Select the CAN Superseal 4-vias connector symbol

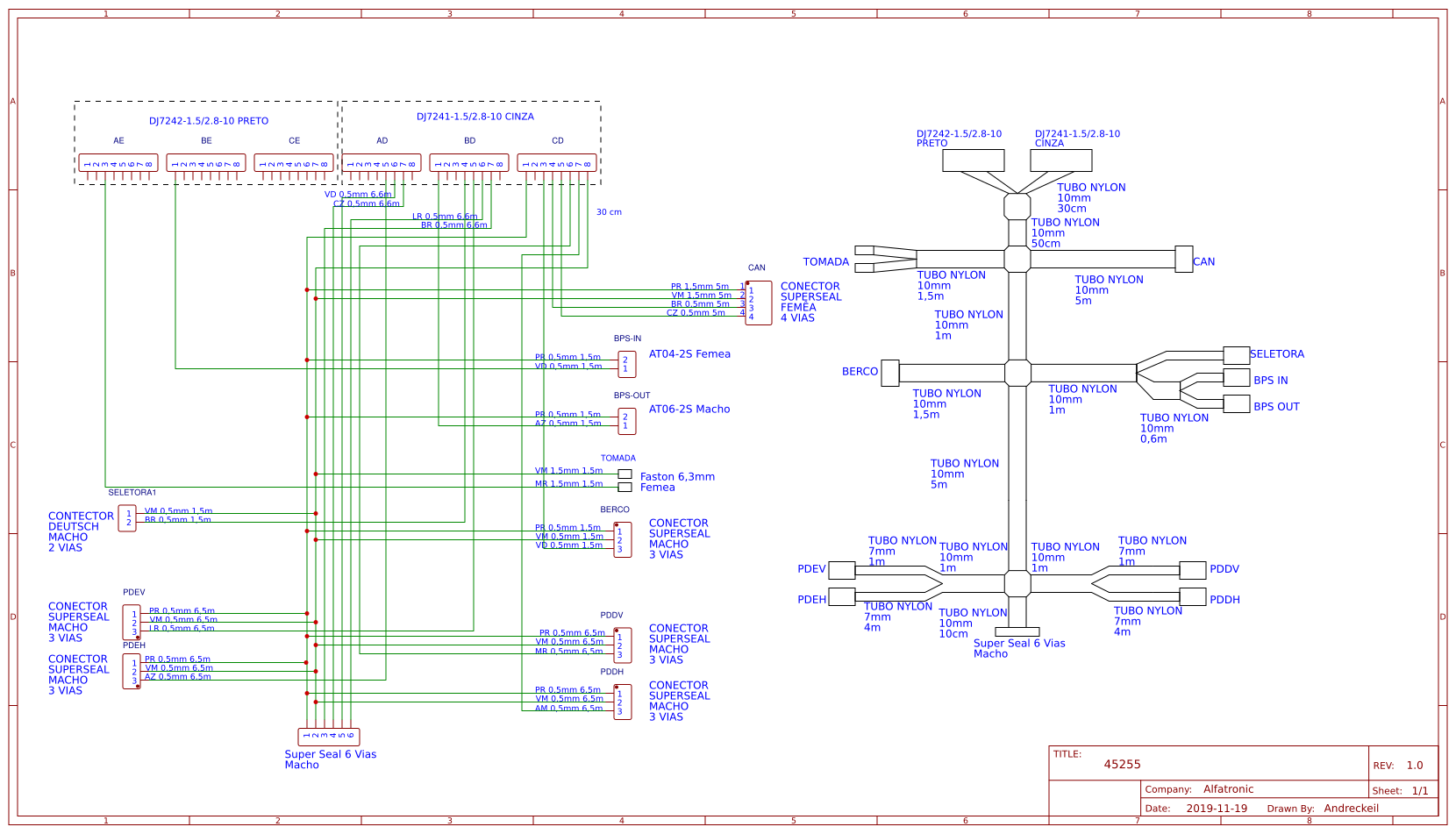(760, 303)
